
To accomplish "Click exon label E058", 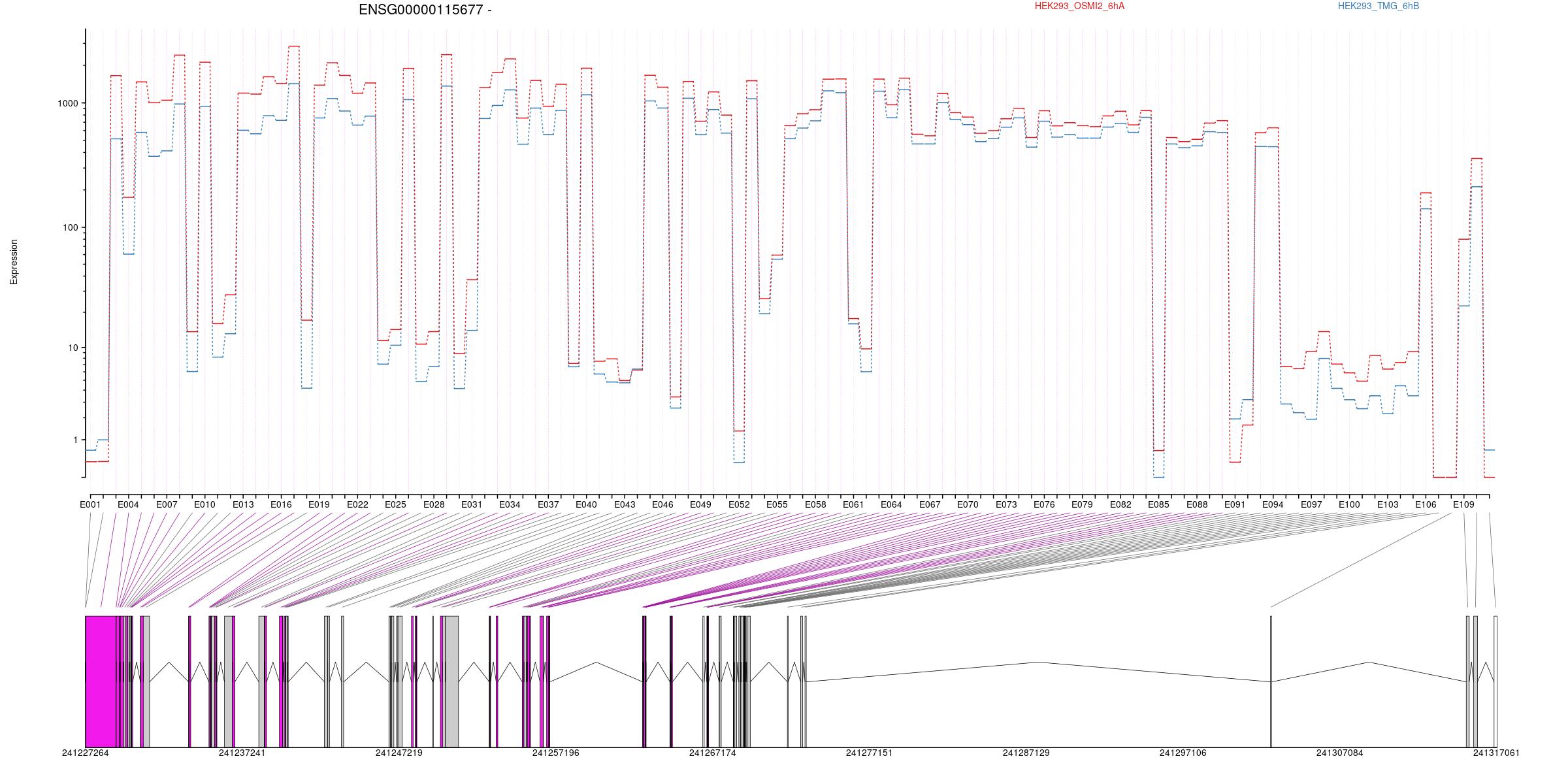I will click(x=815, y=505).
